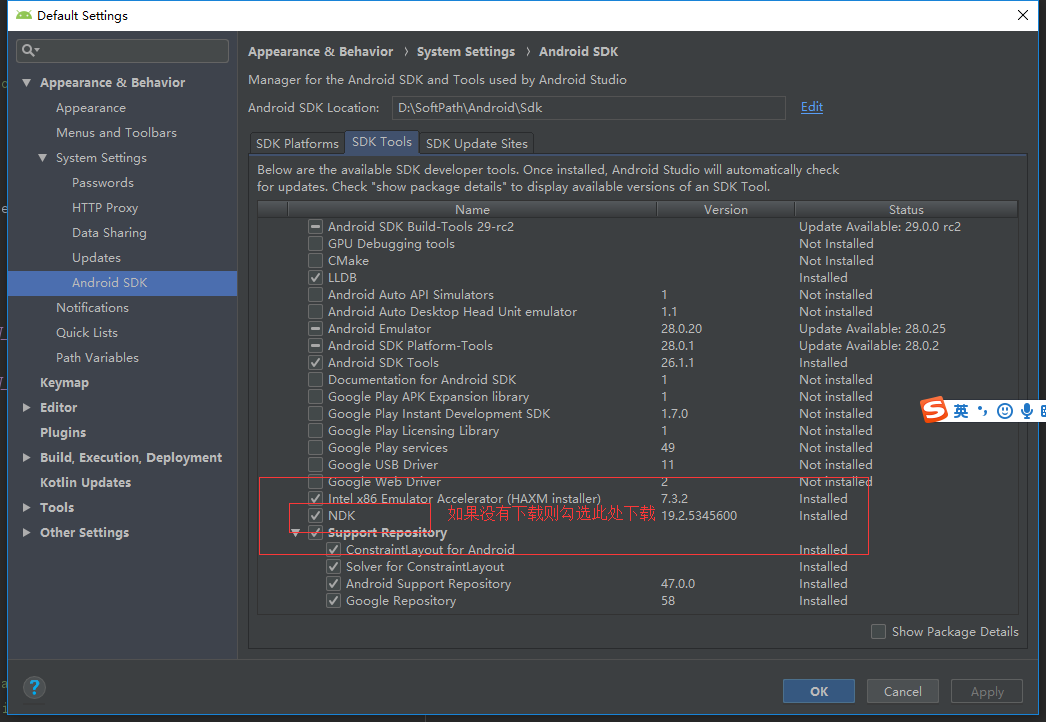1046x722 pixels.
Task: Toggle Android Emulator checkbox
Action: [316, 329]
